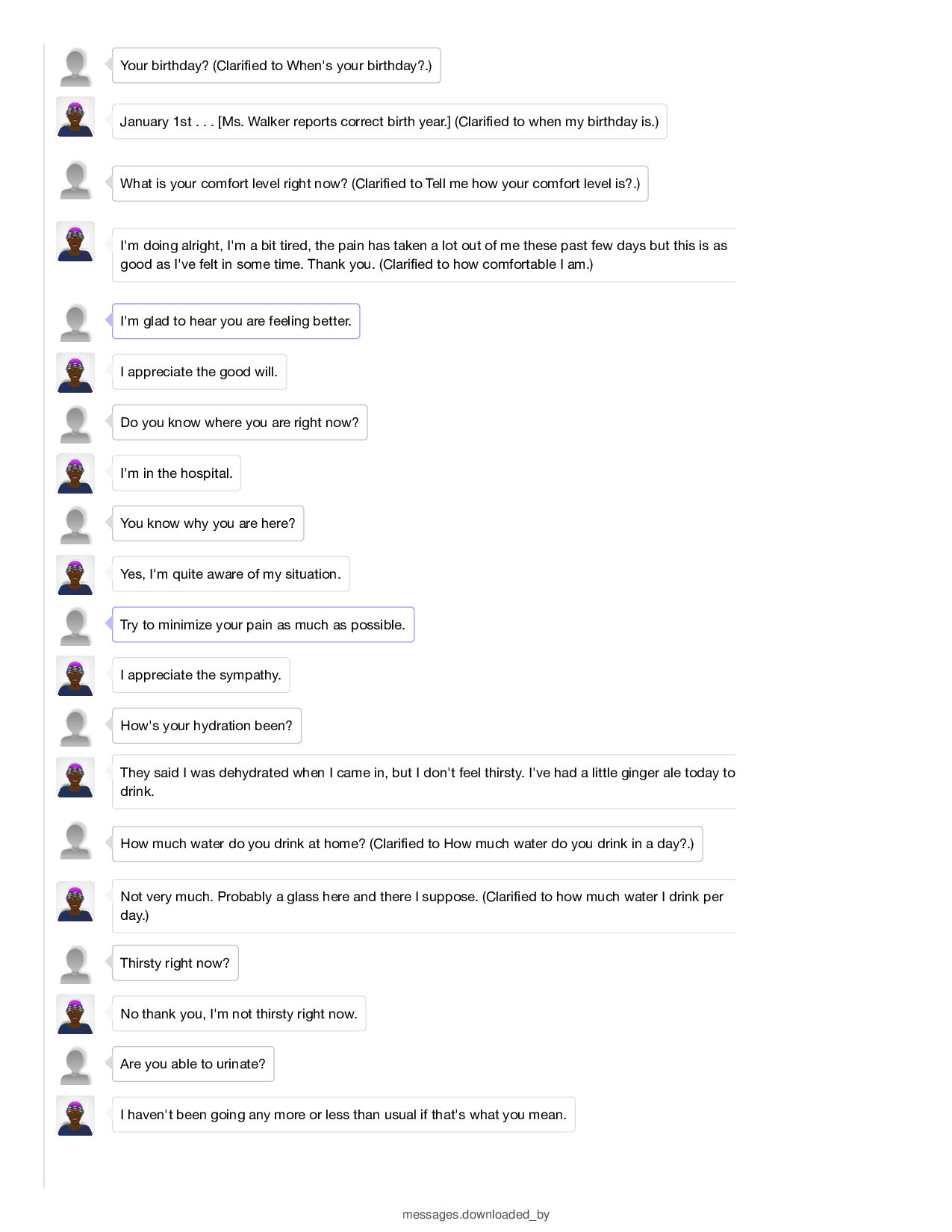Click the "How's your hydration been?" message
Viewport: 952px width, 1232px height.
click(x=207, y=726)
